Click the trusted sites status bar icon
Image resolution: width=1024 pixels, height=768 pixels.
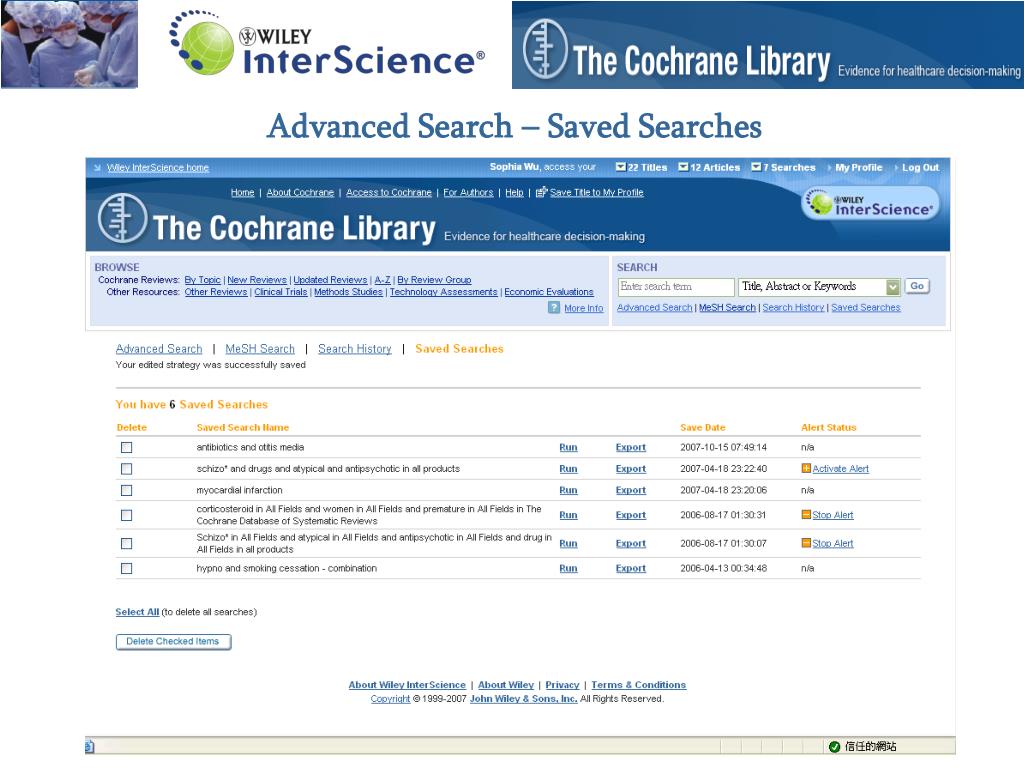tap(834, 746)
